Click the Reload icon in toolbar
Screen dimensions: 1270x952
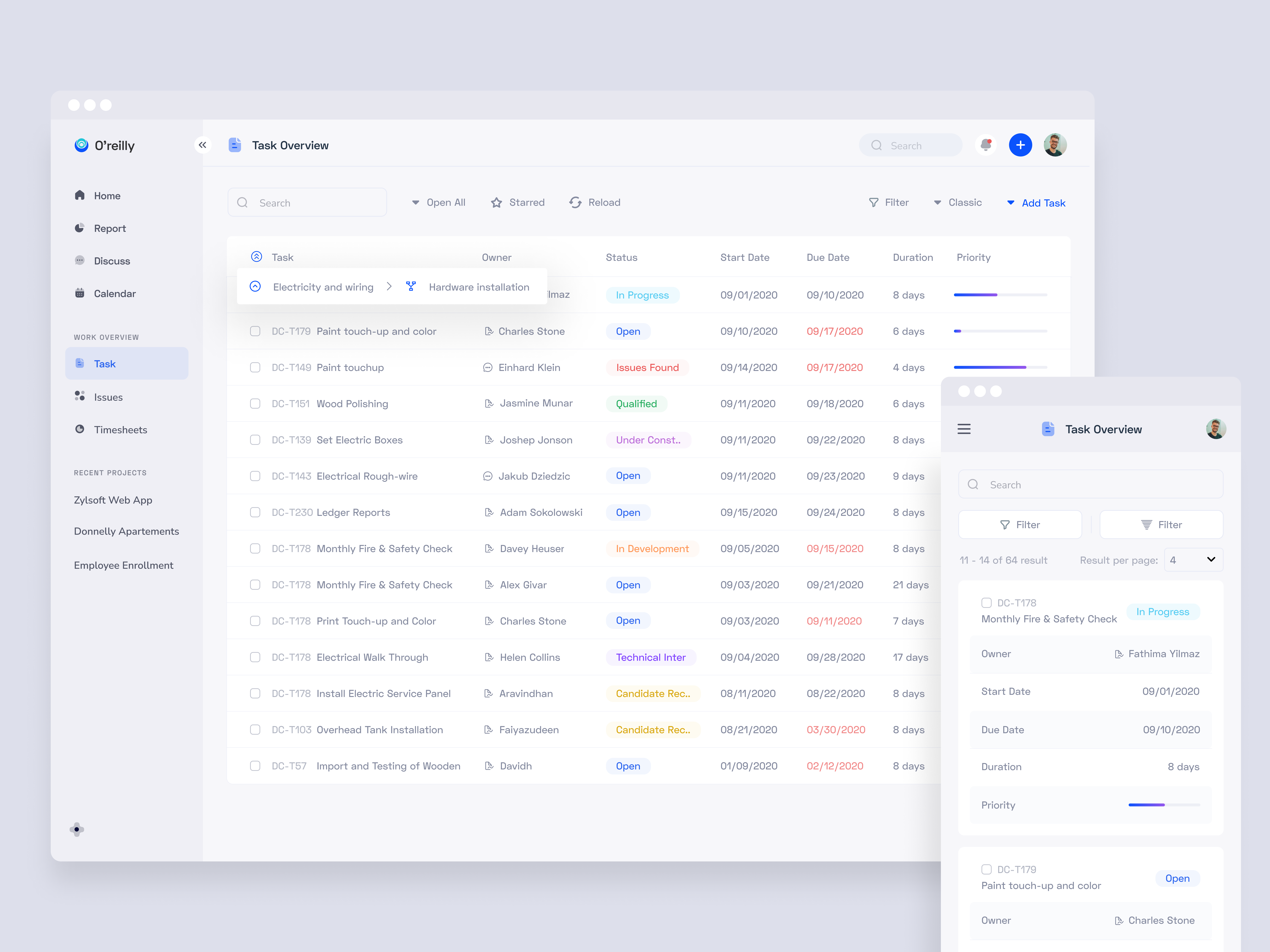coord(575,202)
